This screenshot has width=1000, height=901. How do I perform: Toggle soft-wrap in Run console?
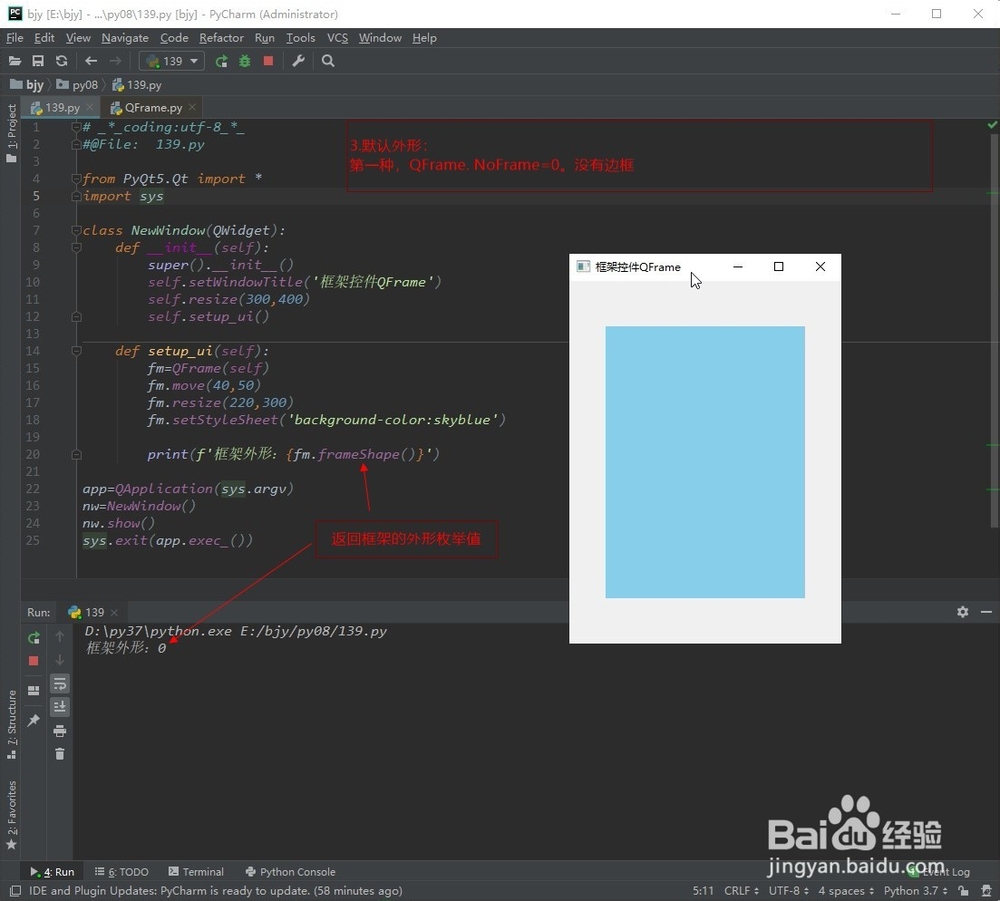(x=59, y=684)
